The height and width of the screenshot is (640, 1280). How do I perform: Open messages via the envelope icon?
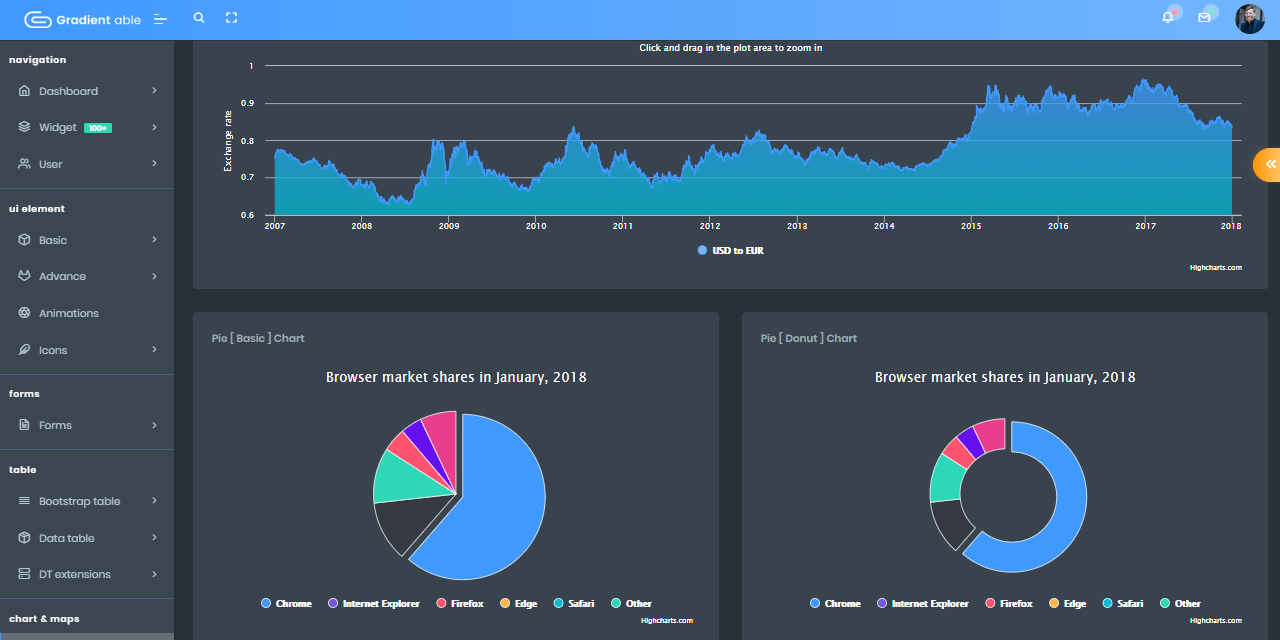pos(1204,17)
